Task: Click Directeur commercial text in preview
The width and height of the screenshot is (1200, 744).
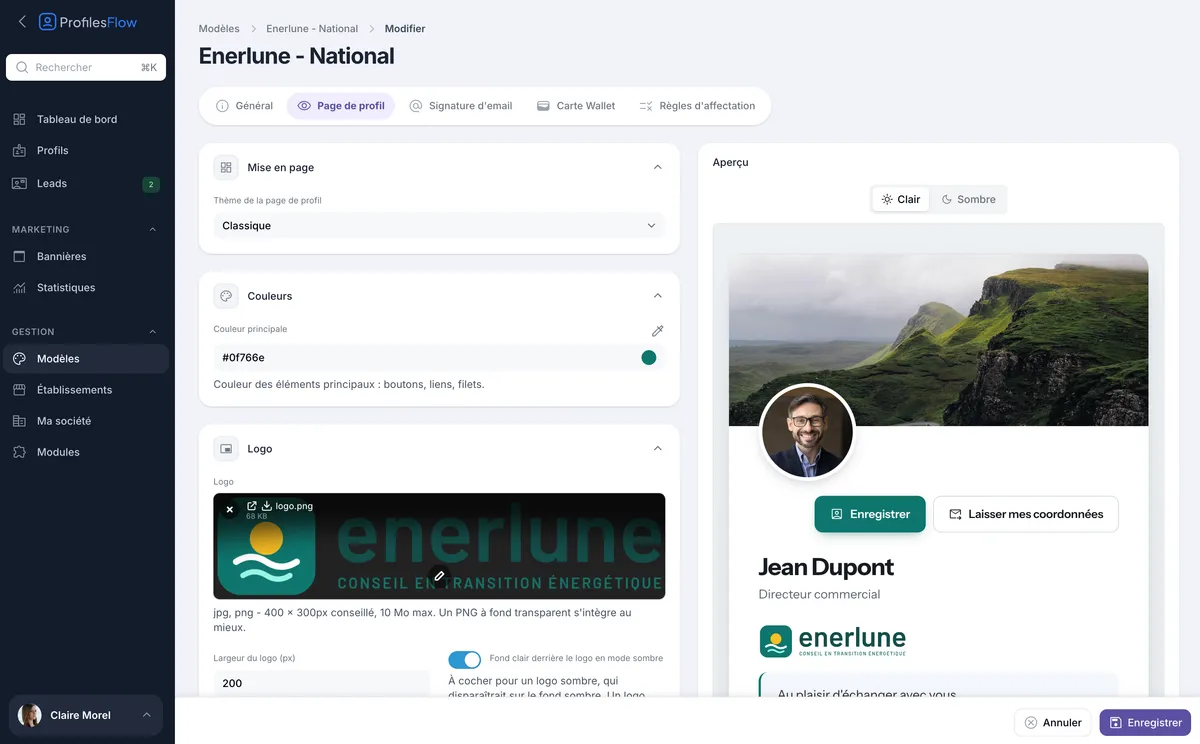Action: coord(819,594)
